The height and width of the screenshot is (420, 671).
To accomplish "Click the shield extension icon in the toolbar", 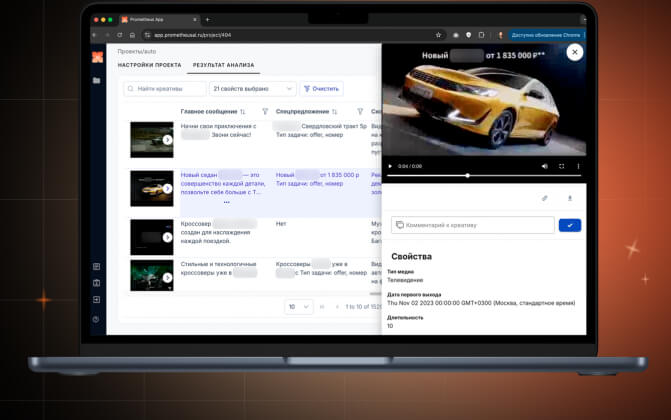I will (x=469, y=35).
